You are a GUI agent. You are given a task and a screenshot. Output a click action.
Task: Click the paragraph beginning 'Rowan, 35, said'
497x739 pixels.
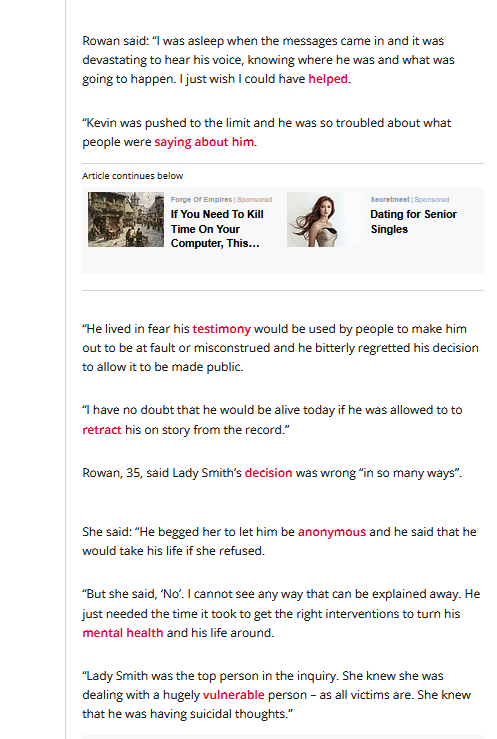click(272, 473)
